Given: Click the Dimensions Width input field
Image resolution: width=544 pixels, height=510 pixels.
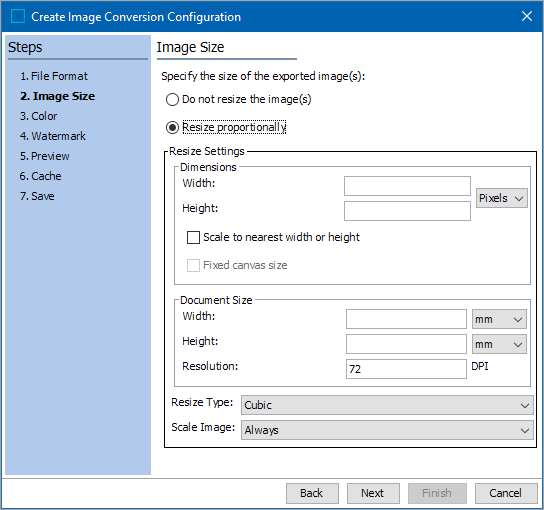Looking at the screenshot, I should click(407, 186).
